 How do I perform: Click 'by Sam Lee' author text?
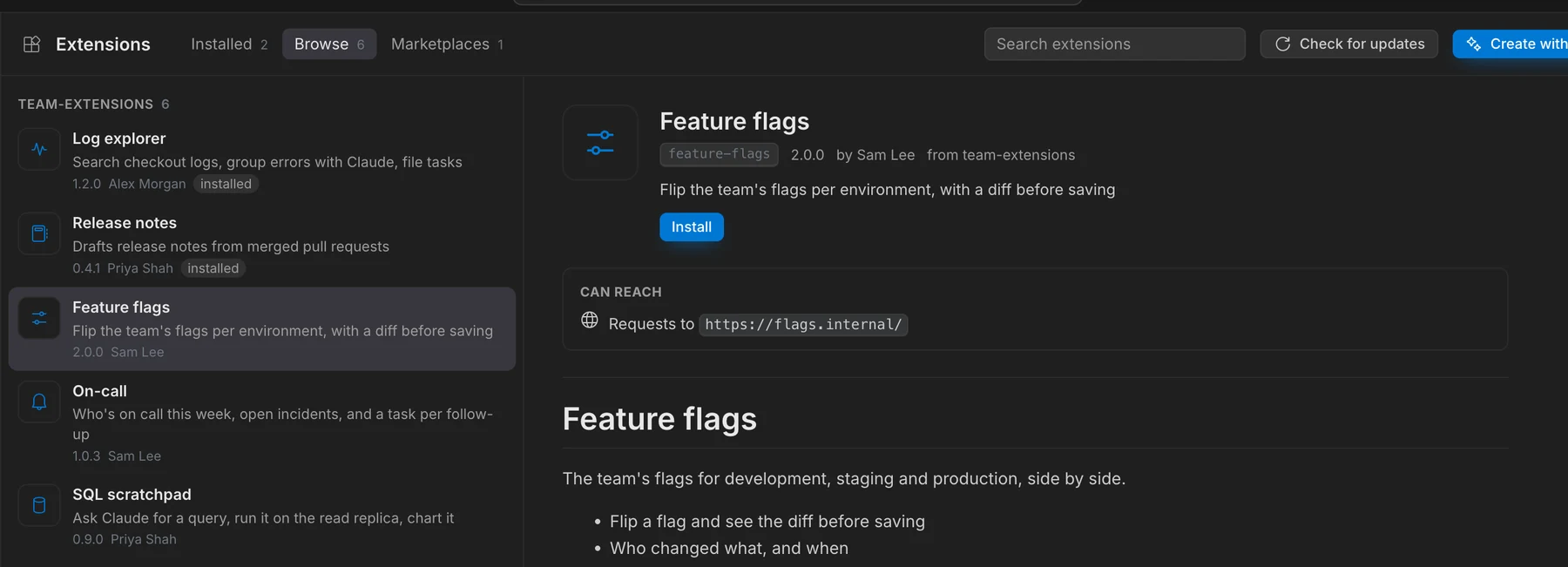pyautogui.click(x=875, y=155)
